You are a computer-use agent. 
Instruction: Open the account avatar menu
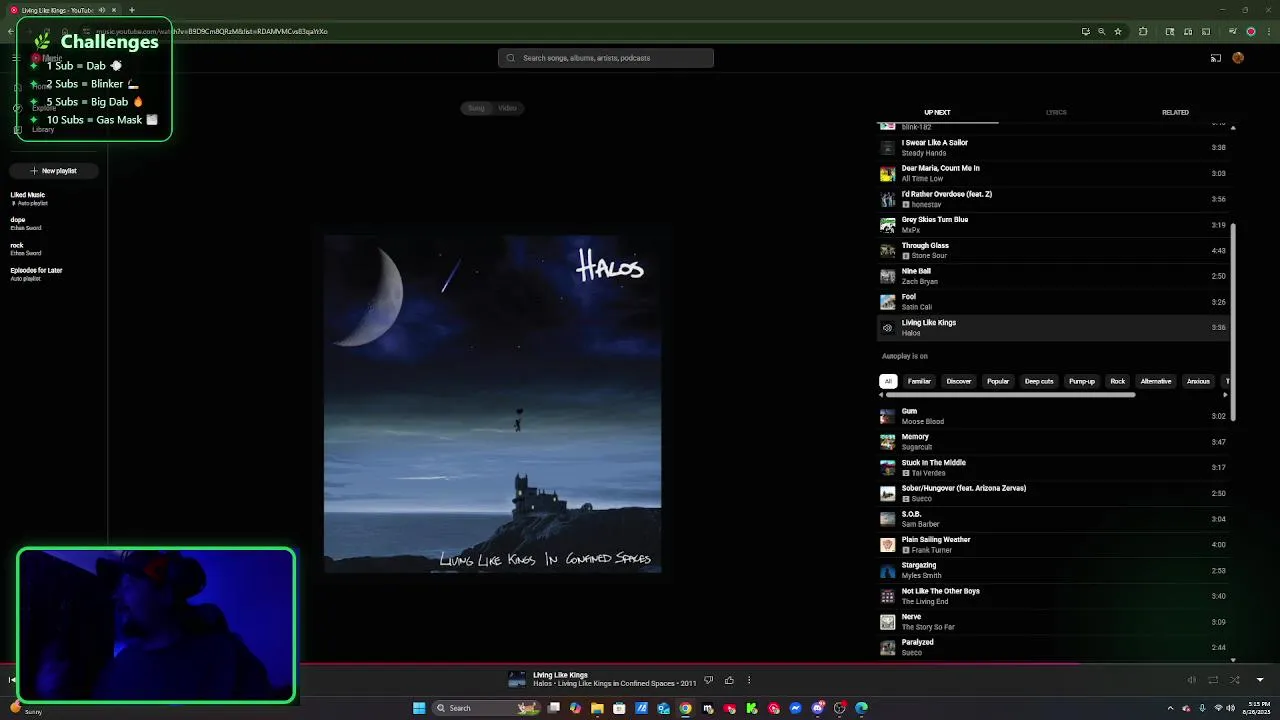(1238, 58)
